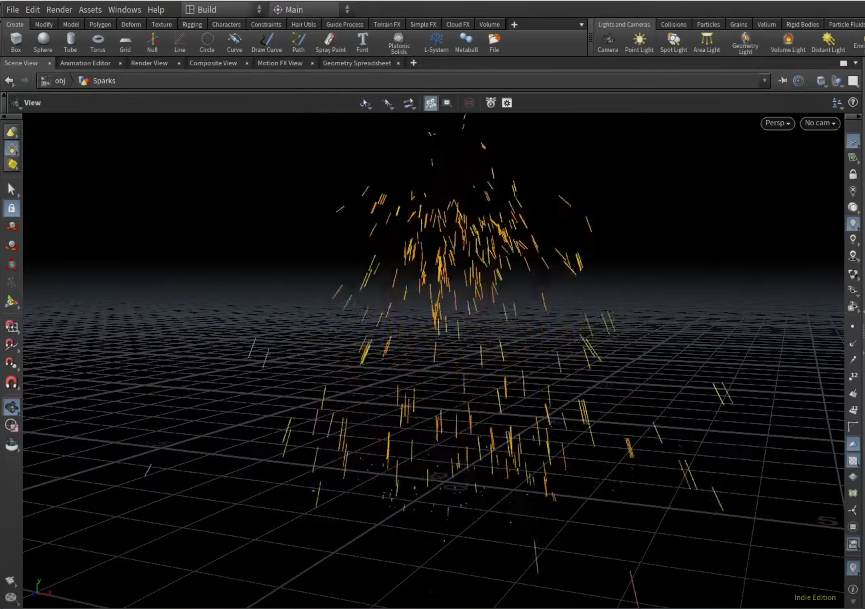Add a new pane tab
This screenshot has height=609, width=865.
click(x=413, y=63)
